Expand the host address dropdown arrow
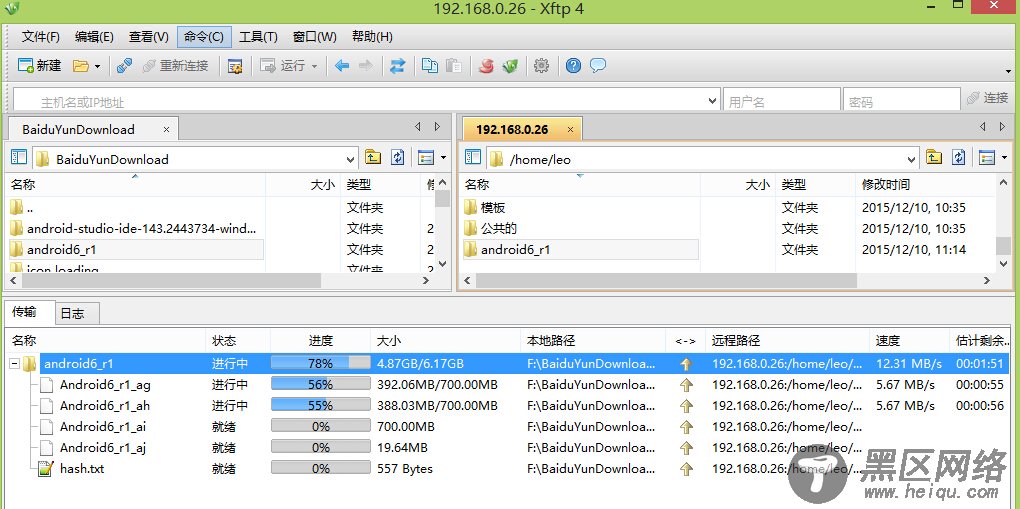Image resolution: width=1020 pixels, height=509 pixels. tap(712, 102)
